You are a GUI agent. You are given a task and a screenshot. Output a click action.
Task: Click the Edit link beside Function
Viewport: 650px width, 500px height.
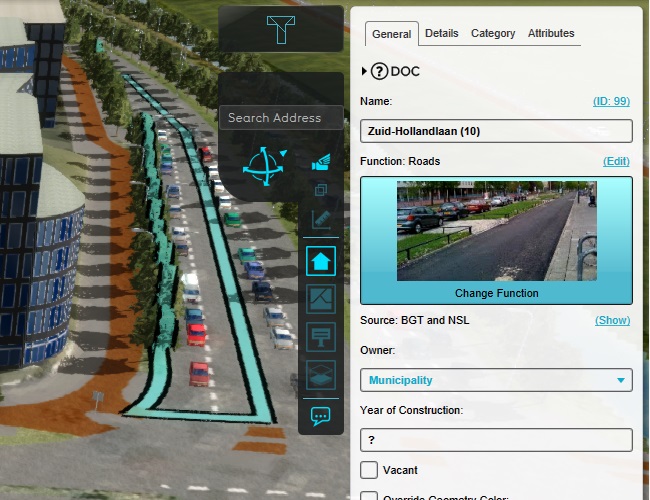pyautogui.click(x=616, y=161)
